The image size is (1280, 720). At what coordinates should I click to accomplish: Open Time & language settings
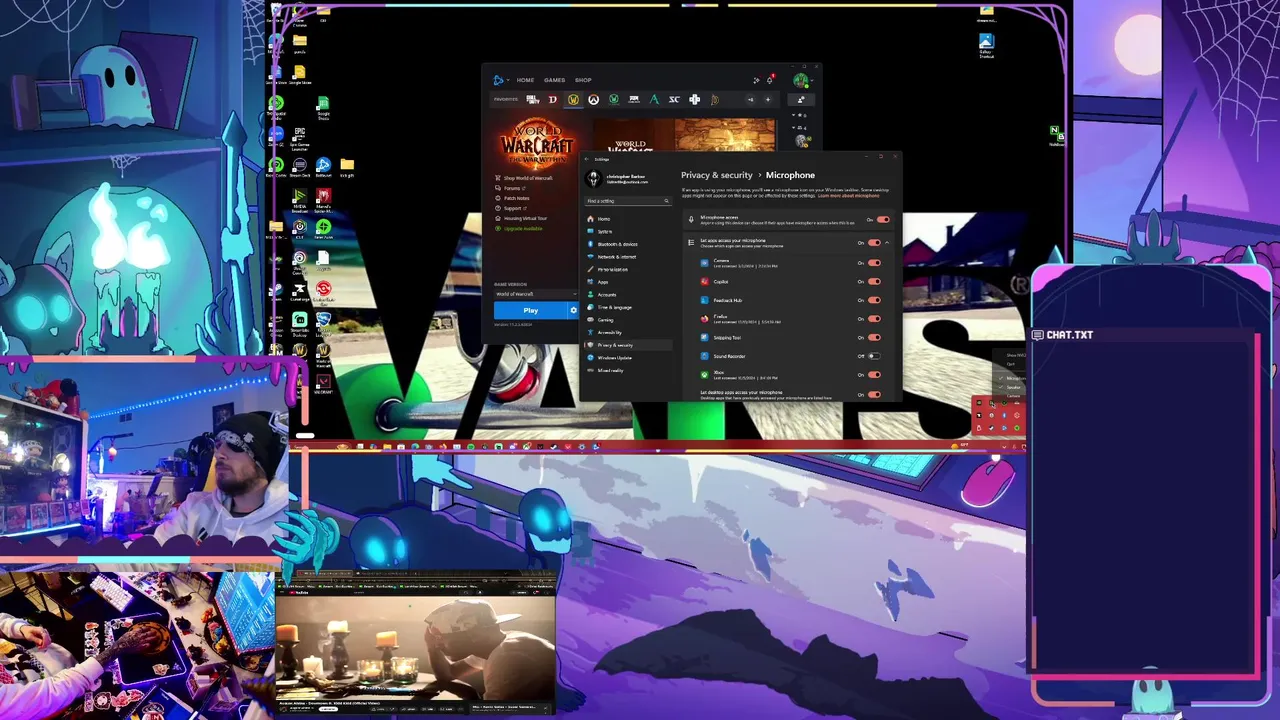coord(628,307)
